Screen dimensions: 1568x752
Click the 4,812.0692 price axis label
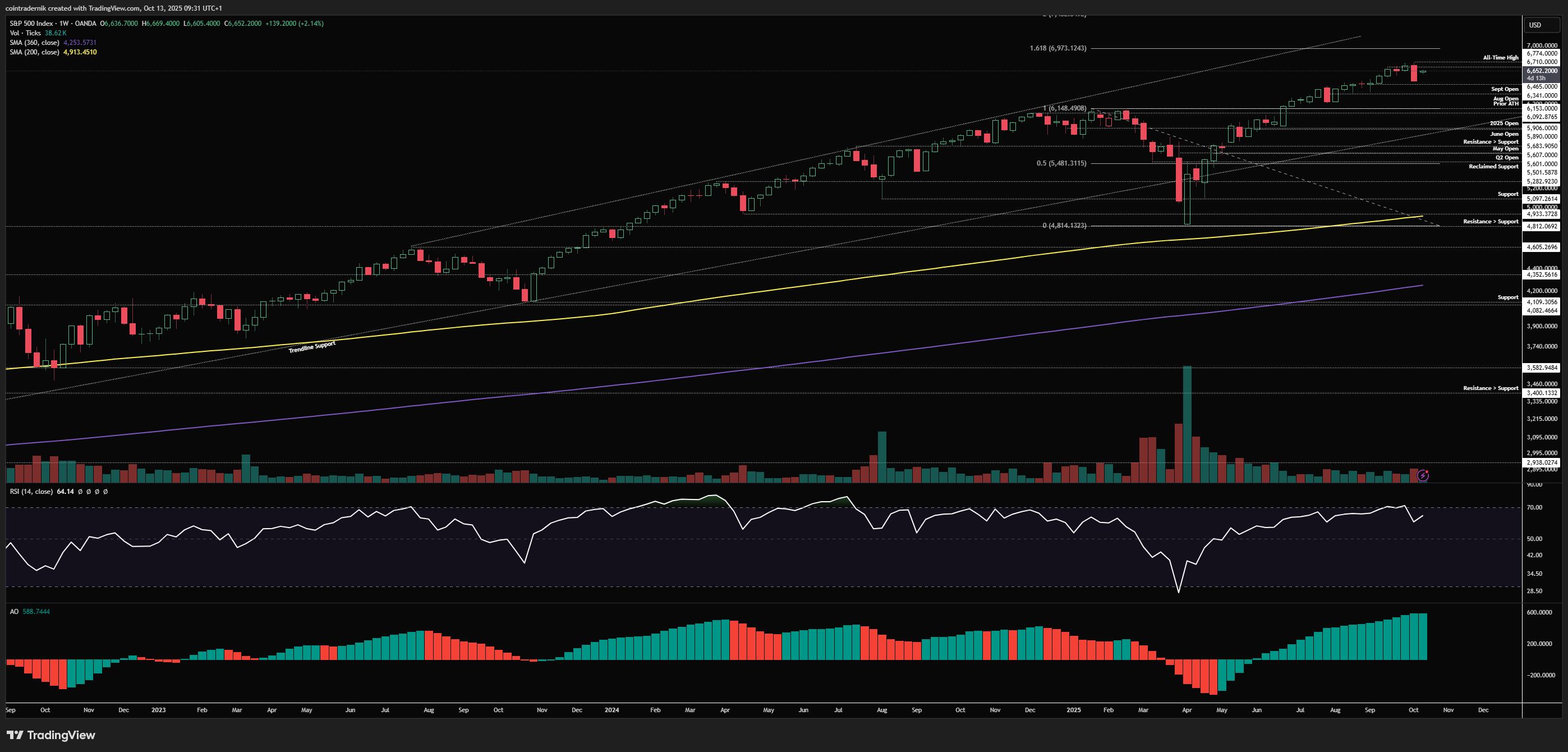point(1542,227)
